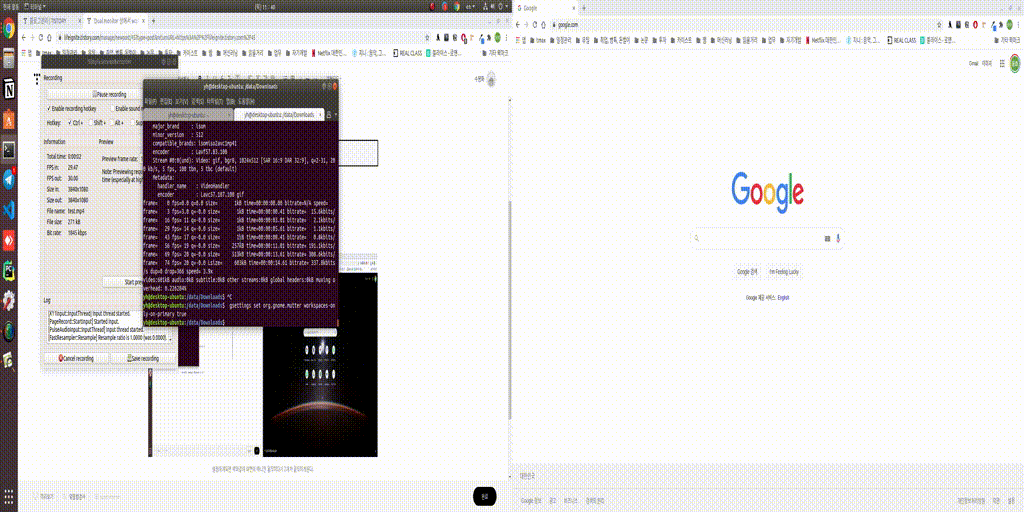Toggle the Shift hotkey modifier checkbox
1024x512 pixels.
tap(98, 122)
